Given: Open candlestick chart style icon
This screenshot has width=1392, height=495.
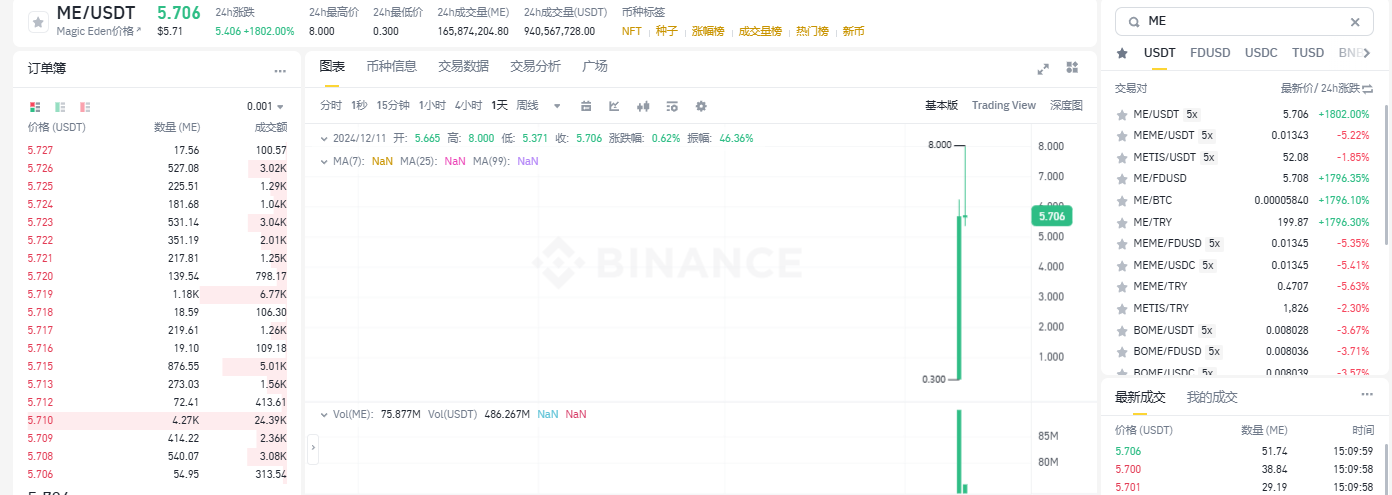Looking at the screenshot, I should tap(643, 106).
